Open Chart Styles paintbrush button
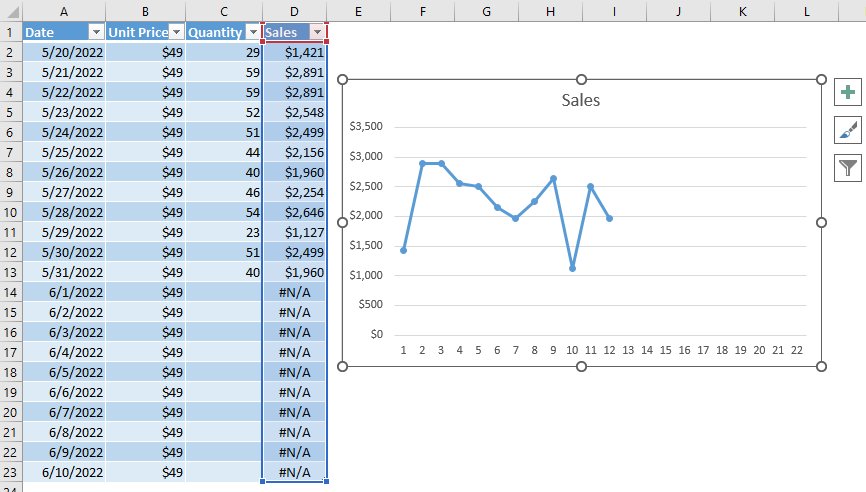866x492 pixels. (848, 130)
